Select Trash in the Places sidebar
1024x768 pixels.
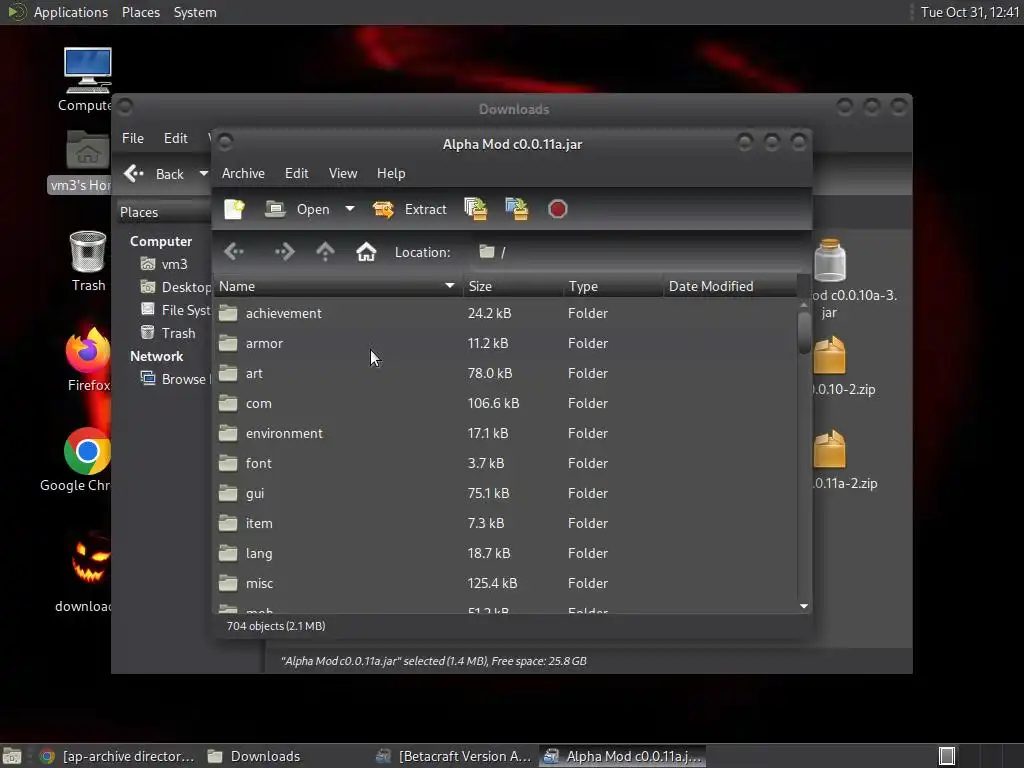point(169,333)
